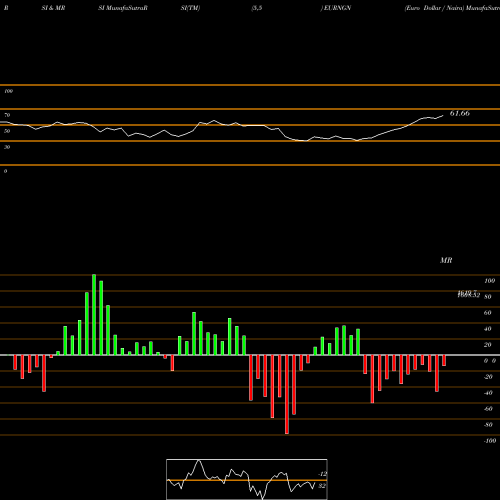Select the EURNGN symbol text in header
The height and width of the screenshot is (500, 500).
pyautogui.click(x=337, y=8)
